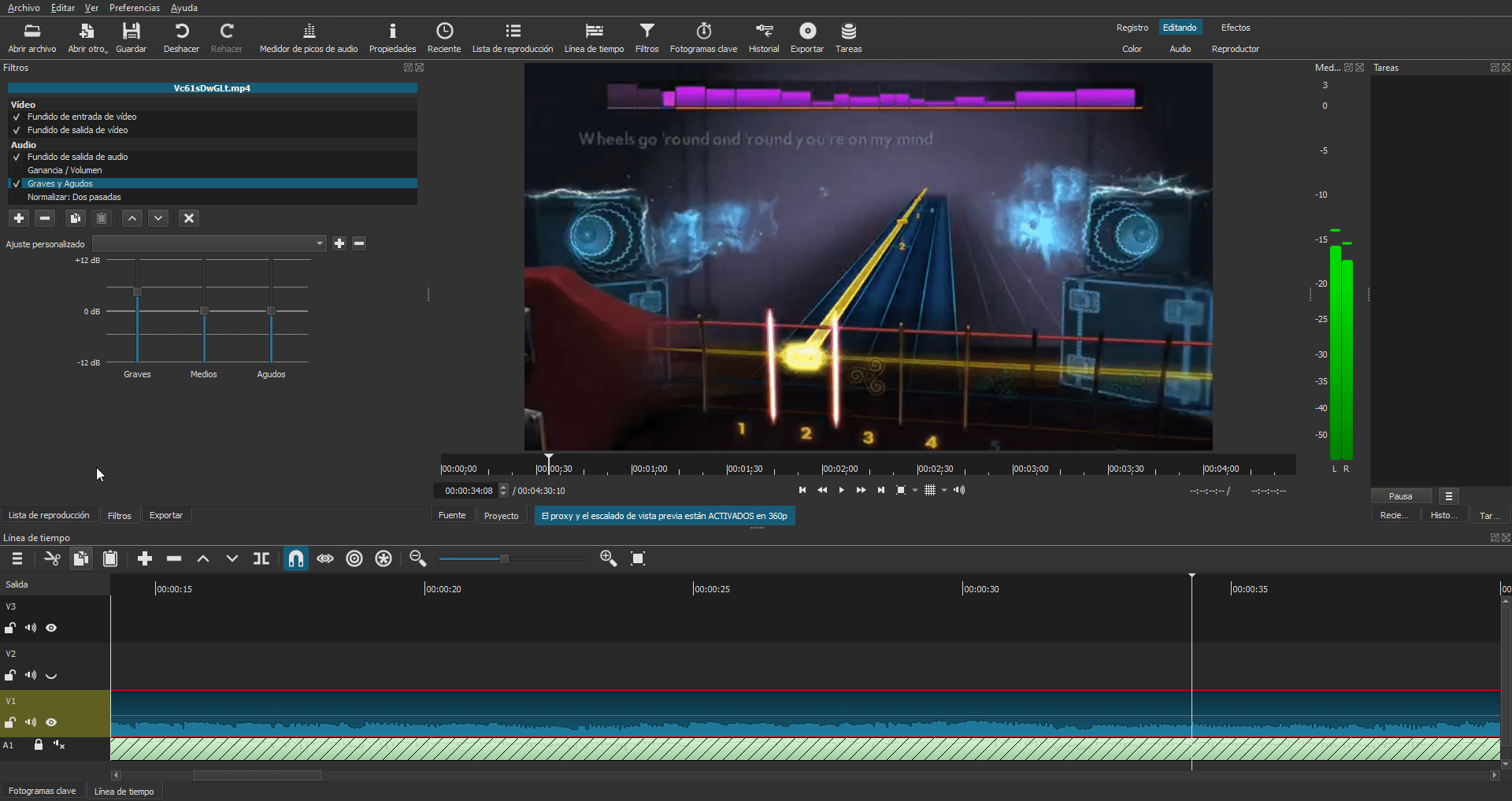Zoom timeline to fit icon
1512x801 pixels.
tap(638, 558)
